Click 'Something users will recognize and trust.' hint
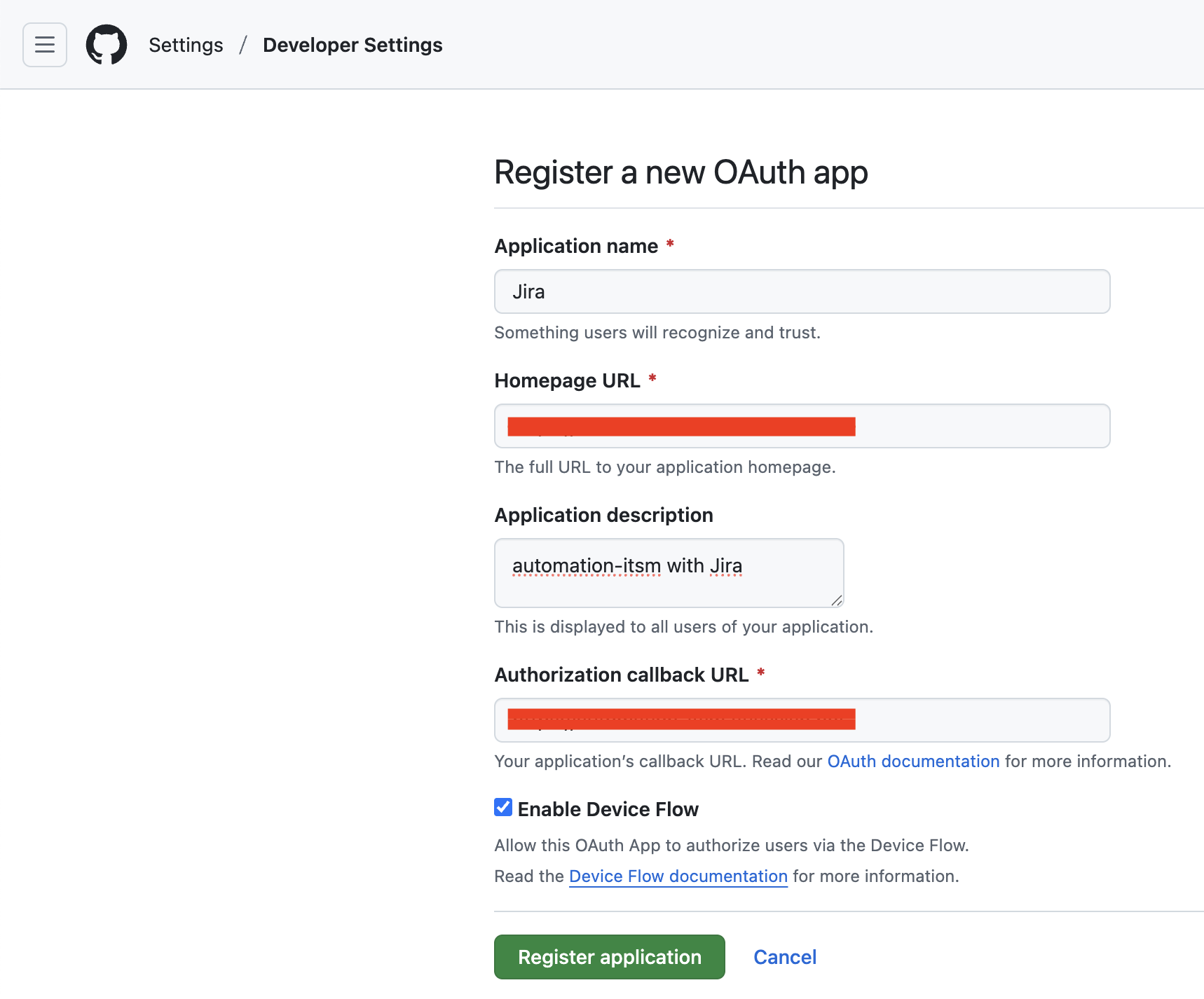Image resolution: width=1204 pixels, height=999 pixels. click(657, 333)
